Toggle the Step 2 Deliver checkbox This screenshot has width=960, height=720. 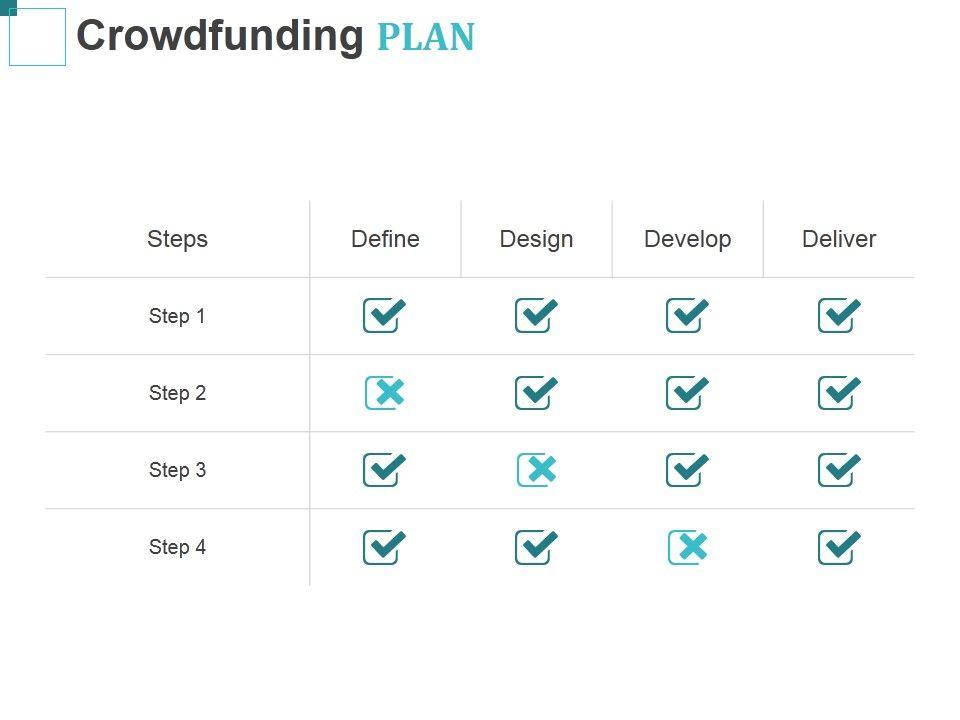tap(839, 392)
